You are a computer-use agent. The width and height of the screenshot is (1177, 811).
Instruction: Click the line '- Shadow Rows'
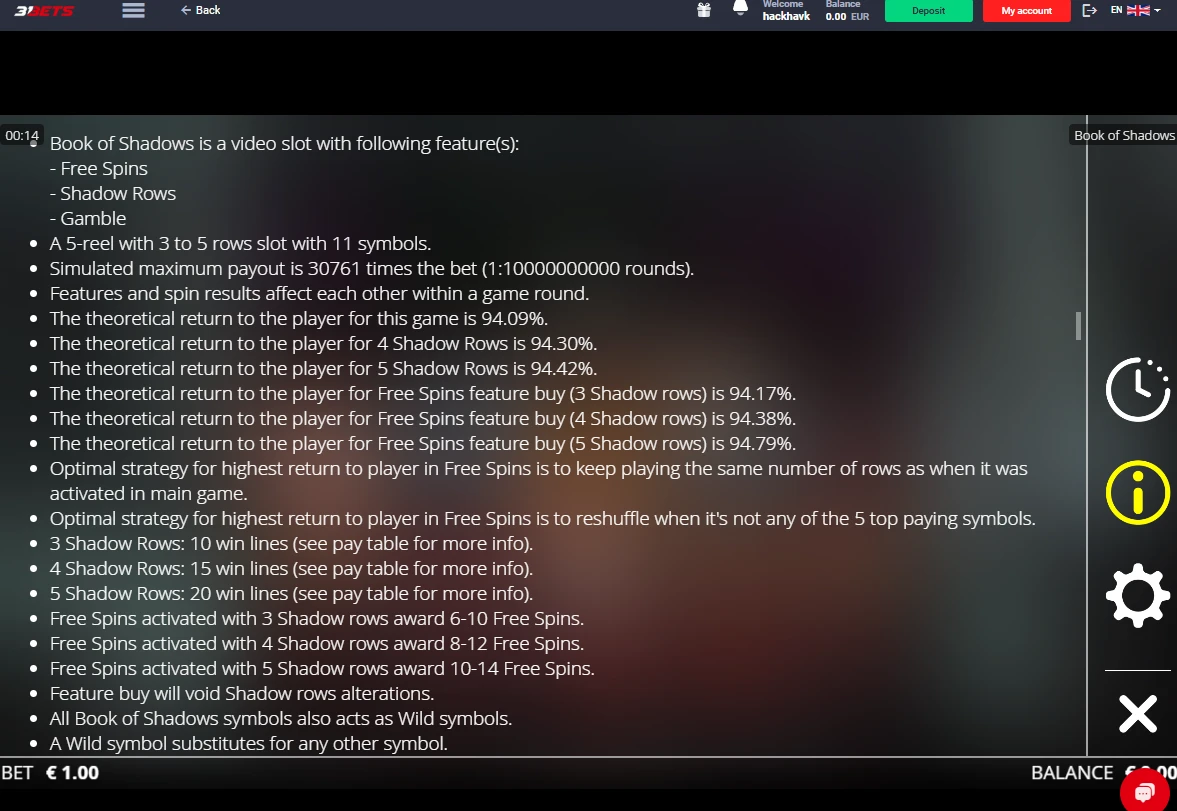pyautogui.click(x=113, y=193)
